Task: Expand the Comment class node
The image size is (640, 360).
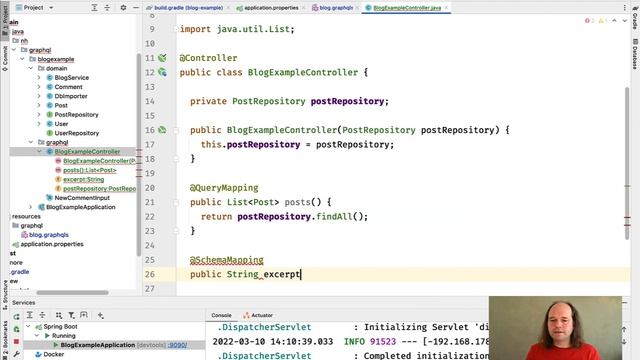Action: (39, 87)
